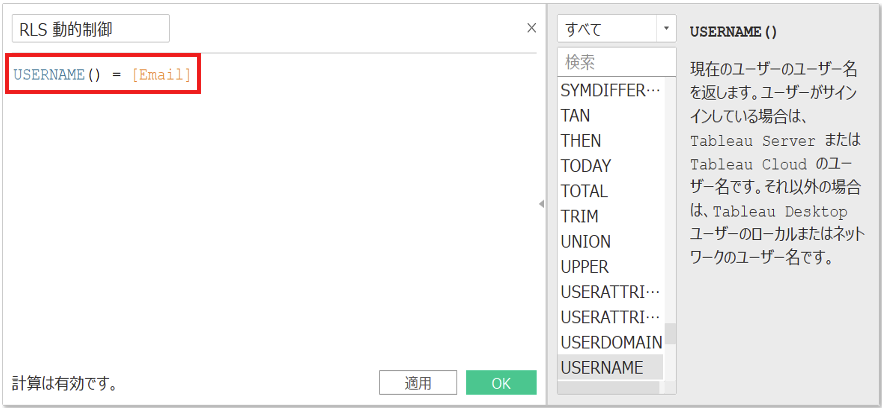Edit the calculation name field RLS 動的制御
882x408 pixels.
[90, 28]
